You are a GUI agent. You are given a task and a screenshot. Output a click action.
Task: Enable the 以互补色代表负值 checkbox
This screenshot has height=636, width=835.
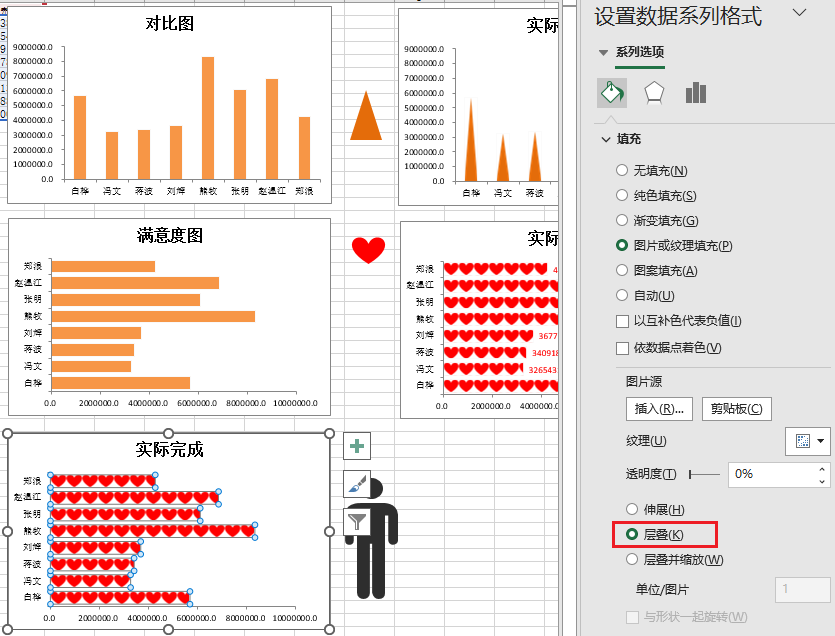point(623,321)
